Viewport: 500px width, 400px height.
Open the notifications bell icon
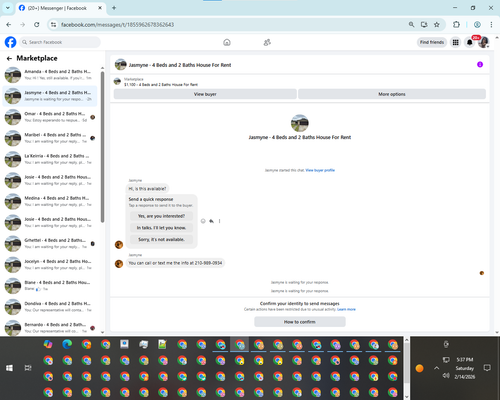(469, 42)
